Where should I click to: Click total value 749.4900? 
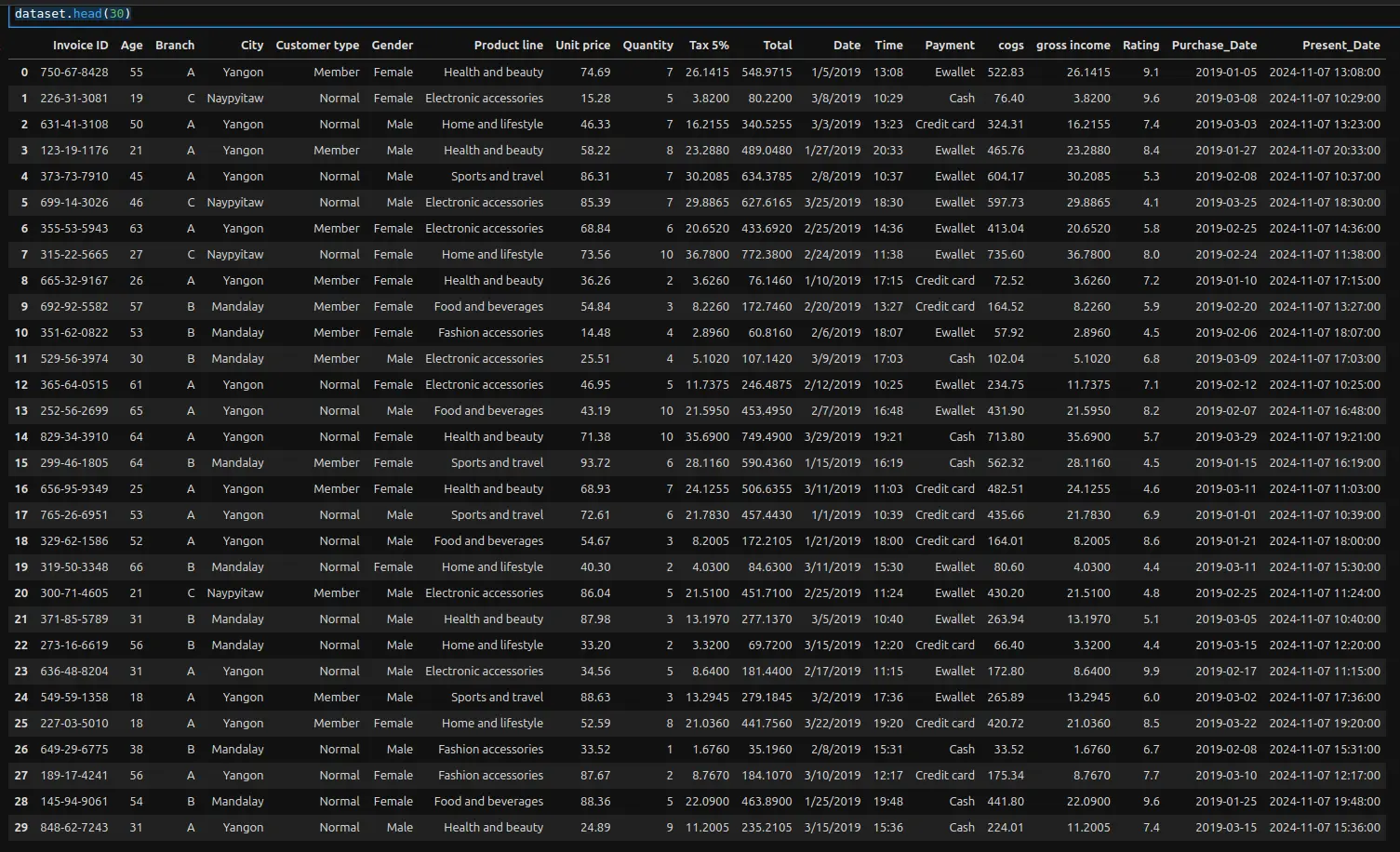click(767, 436)
